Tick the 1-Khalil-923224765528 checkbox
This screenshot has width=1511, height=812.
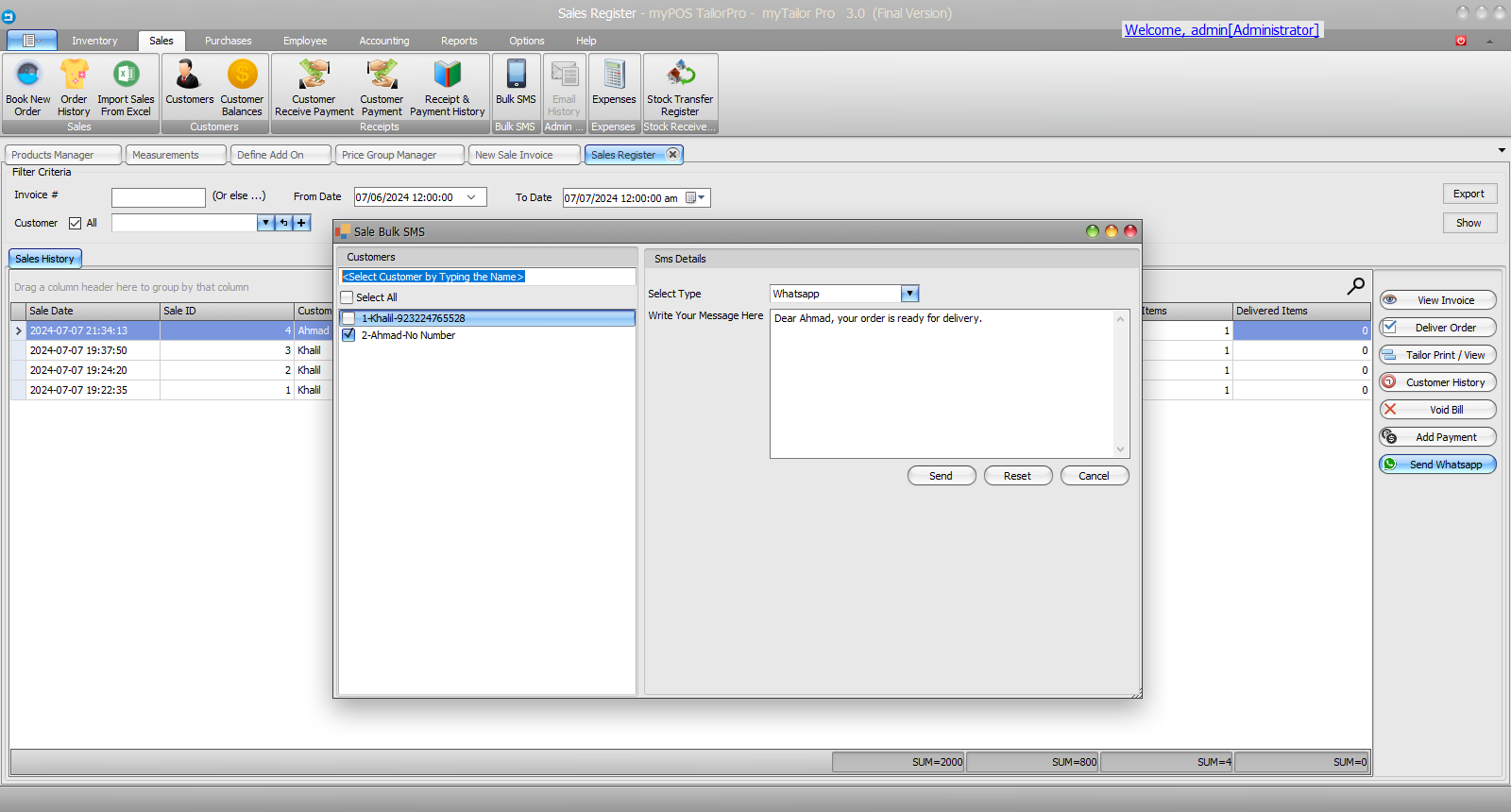[x=348, y=318]
